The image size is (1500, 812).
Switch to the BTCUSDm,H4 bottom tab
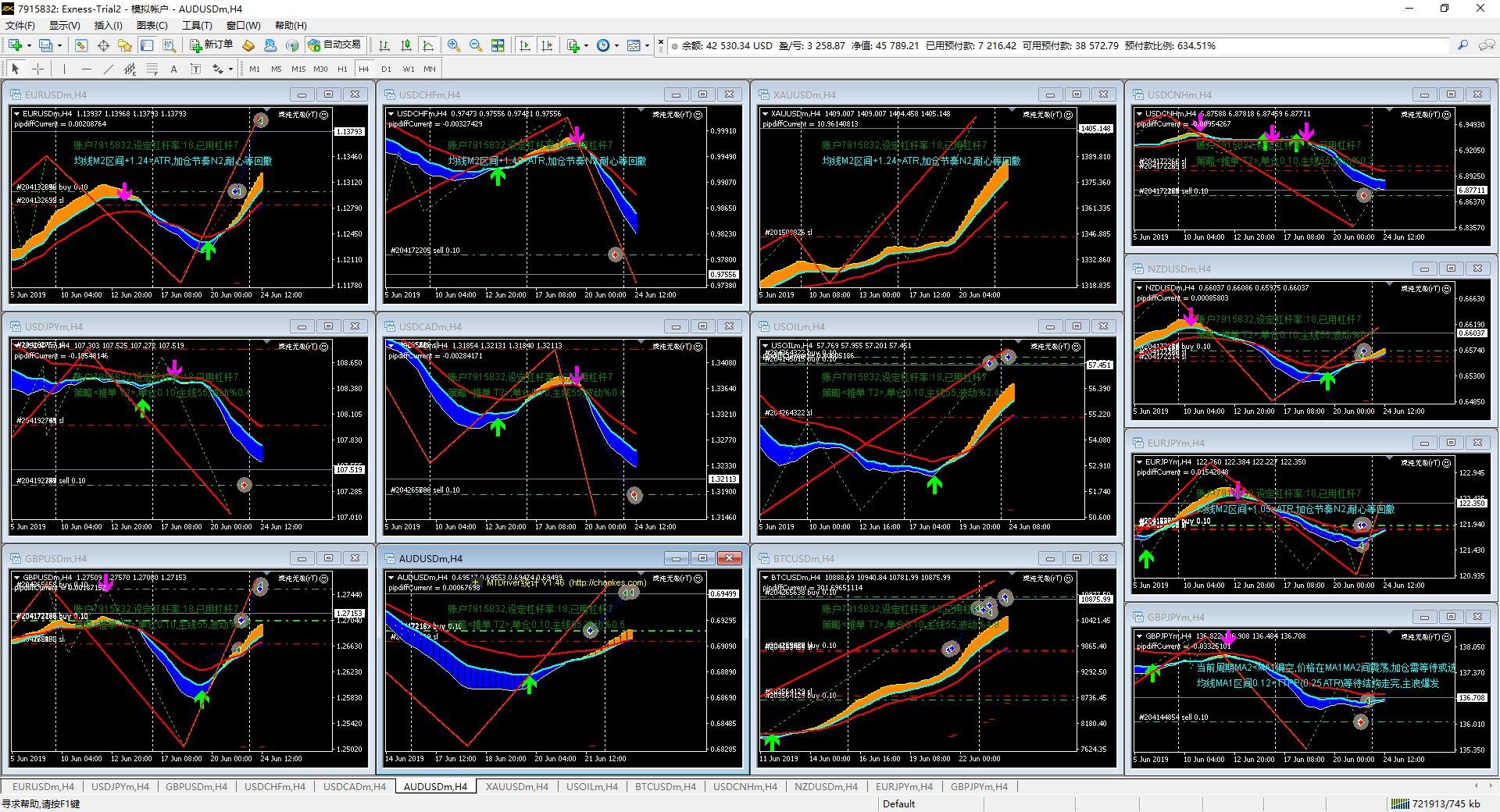click(x=666, y=786)
